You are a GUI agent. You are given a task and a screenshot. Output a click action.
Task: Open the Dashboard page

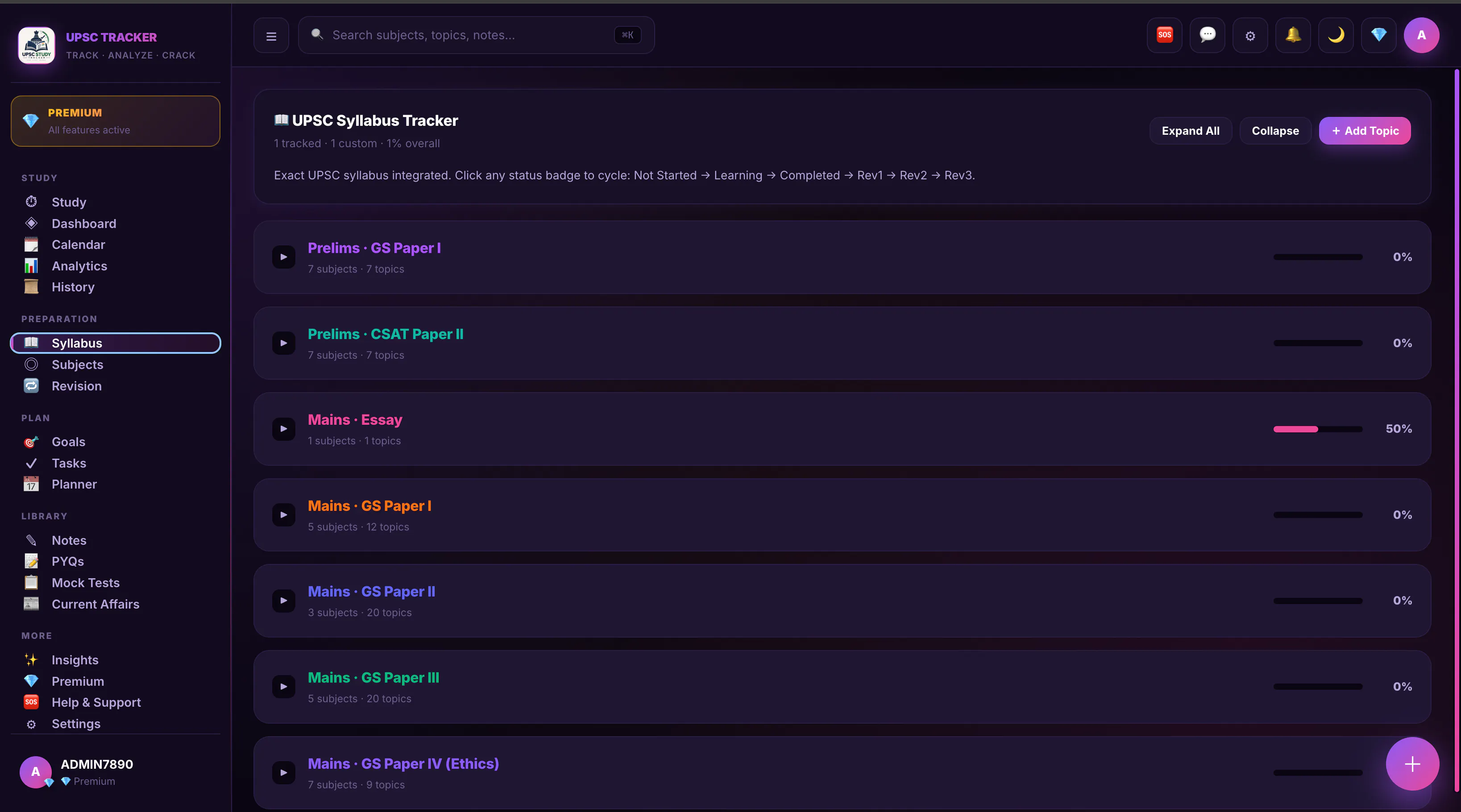(x=115, y=224)
